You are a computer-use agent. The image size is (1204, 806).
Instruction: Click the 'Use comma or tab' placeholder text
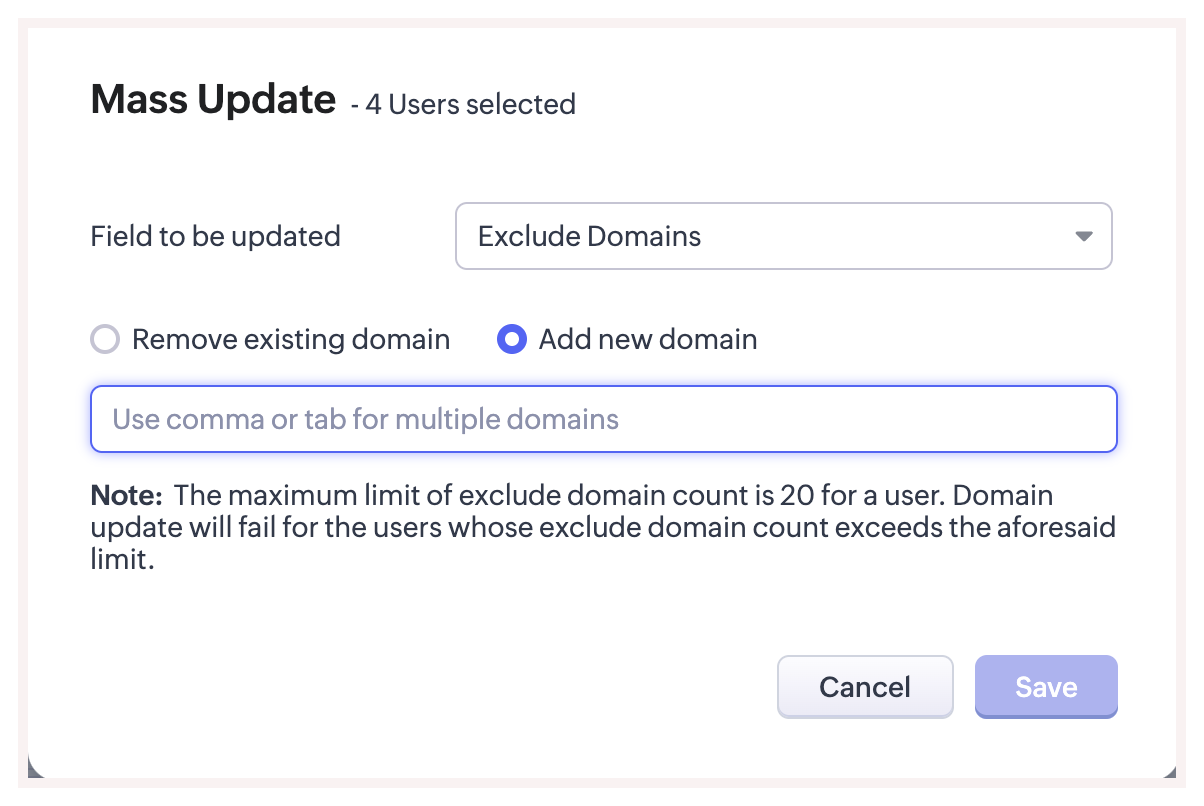point(365,419)
